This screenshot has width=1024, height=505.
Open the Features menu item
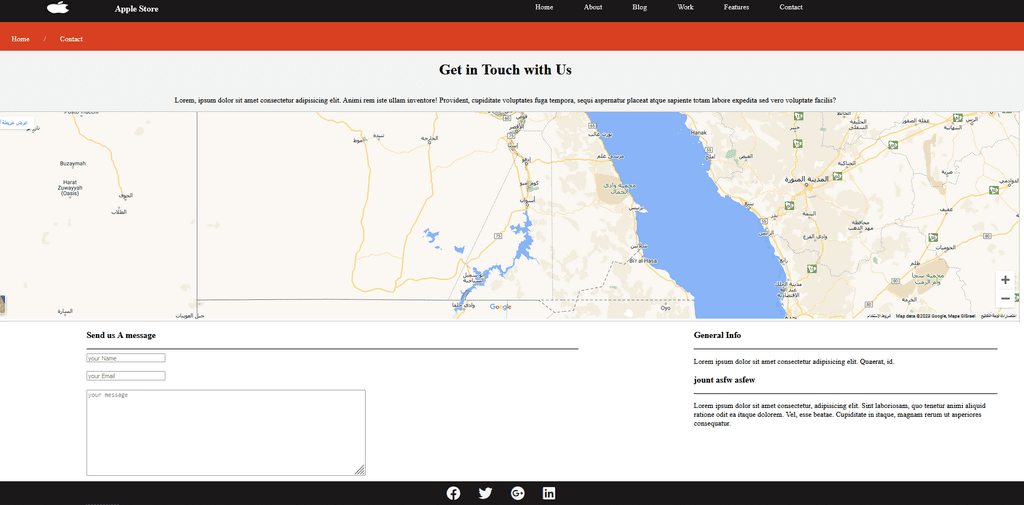736,7
